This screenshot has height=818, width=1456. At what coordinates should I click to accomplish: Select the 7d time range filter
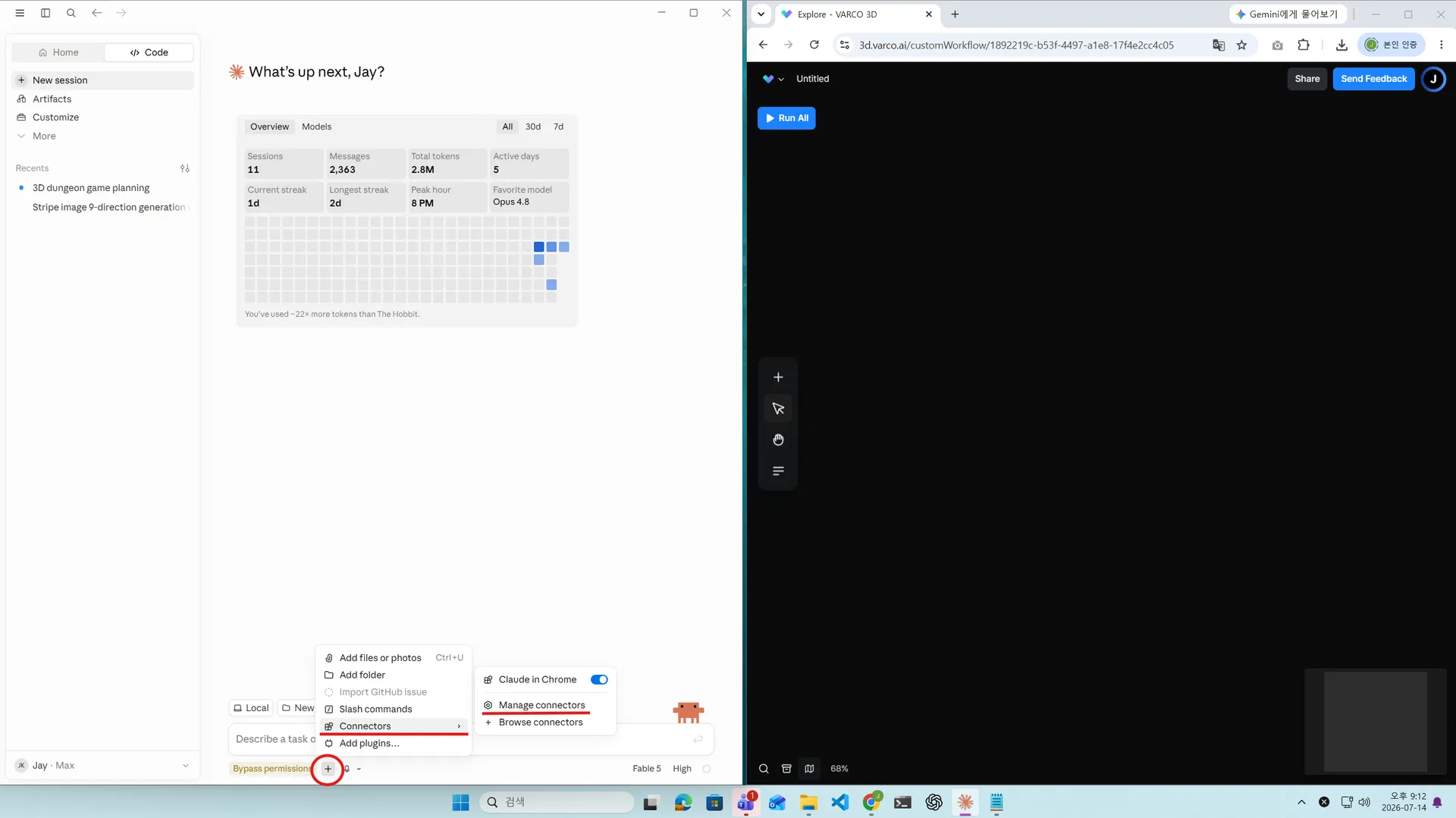pos(558,127)
